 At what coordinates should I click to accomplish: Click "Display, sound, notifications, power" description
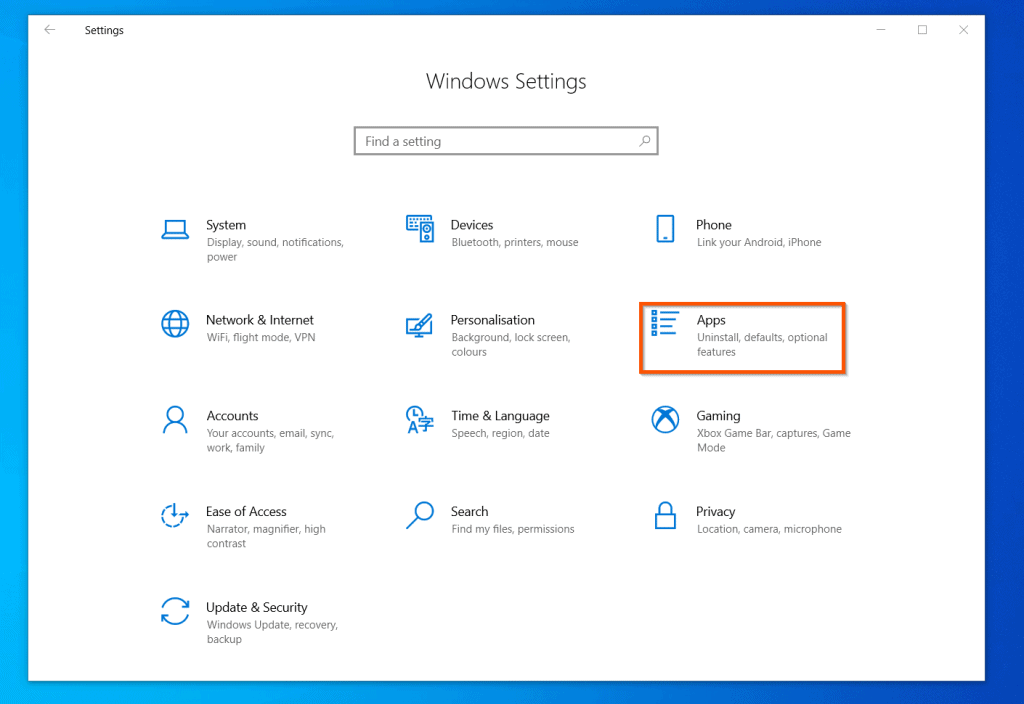(x=275, y=249)
